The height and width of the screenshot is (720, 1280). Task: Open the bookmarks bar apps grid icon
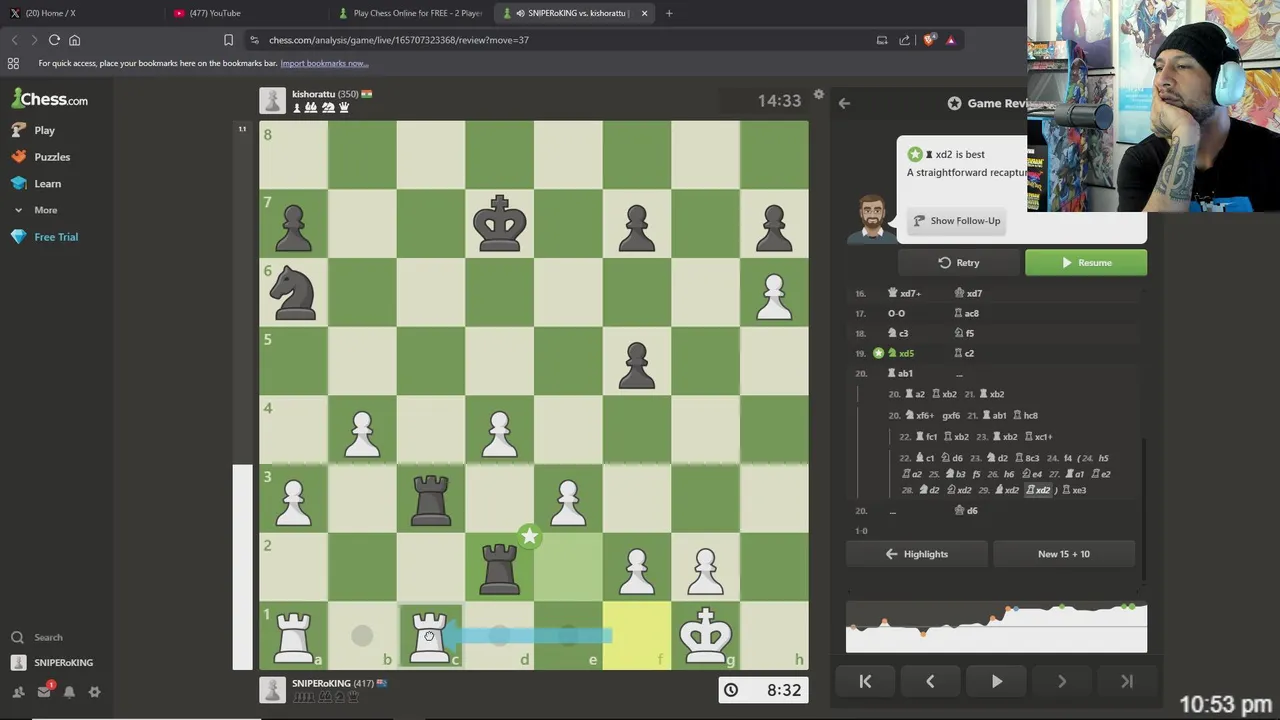click(13, 63)
